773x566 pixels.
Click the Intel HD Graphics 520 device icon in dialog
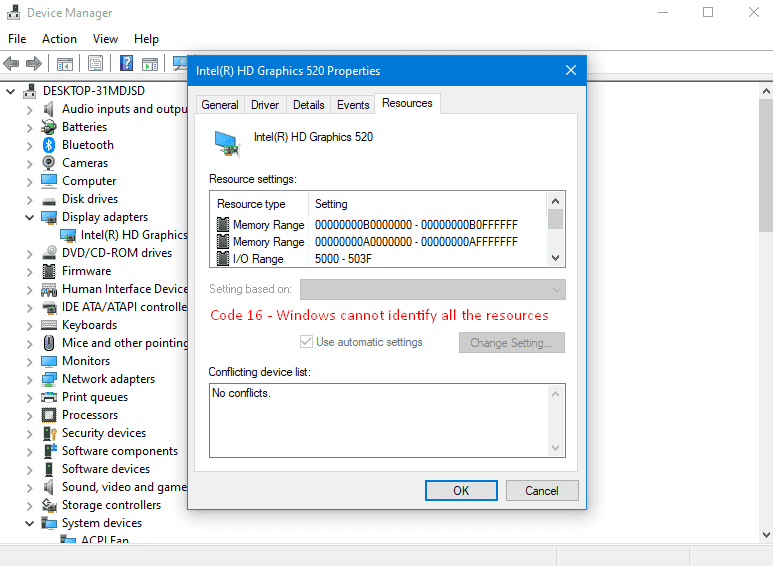(x=227, y=143)
